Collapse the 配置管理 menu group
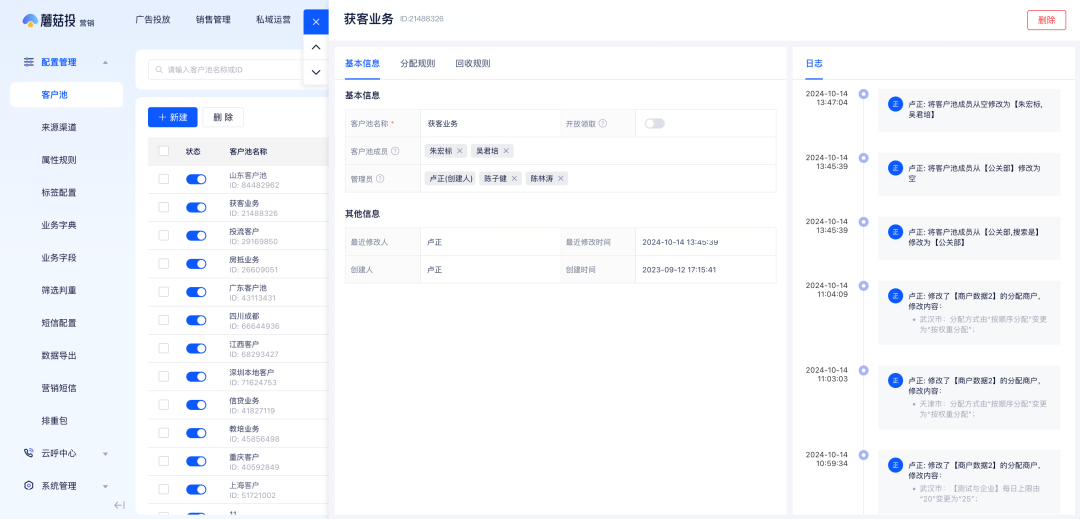 pos(105,62)
